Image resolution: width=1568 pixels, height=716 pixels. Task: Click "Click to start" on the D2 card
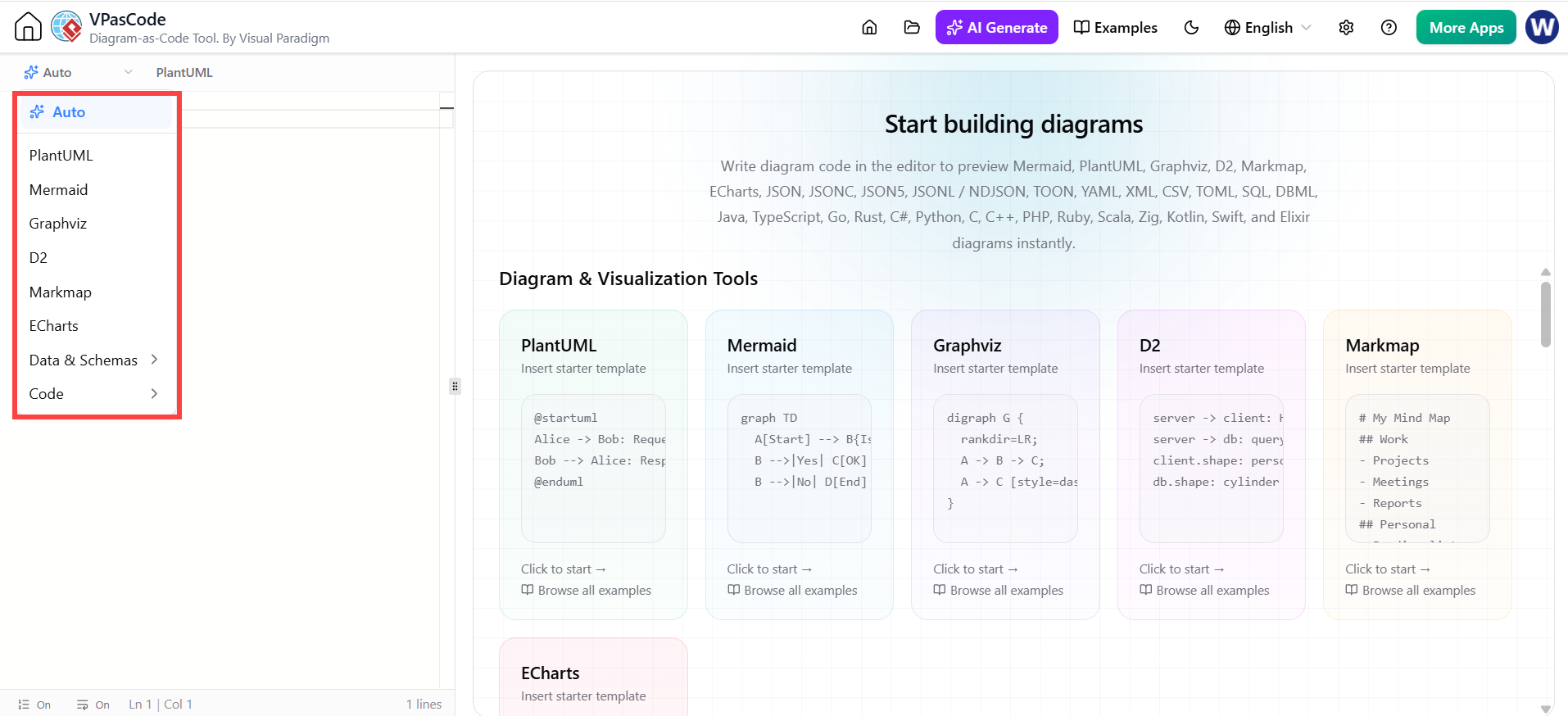point(1181,569)
